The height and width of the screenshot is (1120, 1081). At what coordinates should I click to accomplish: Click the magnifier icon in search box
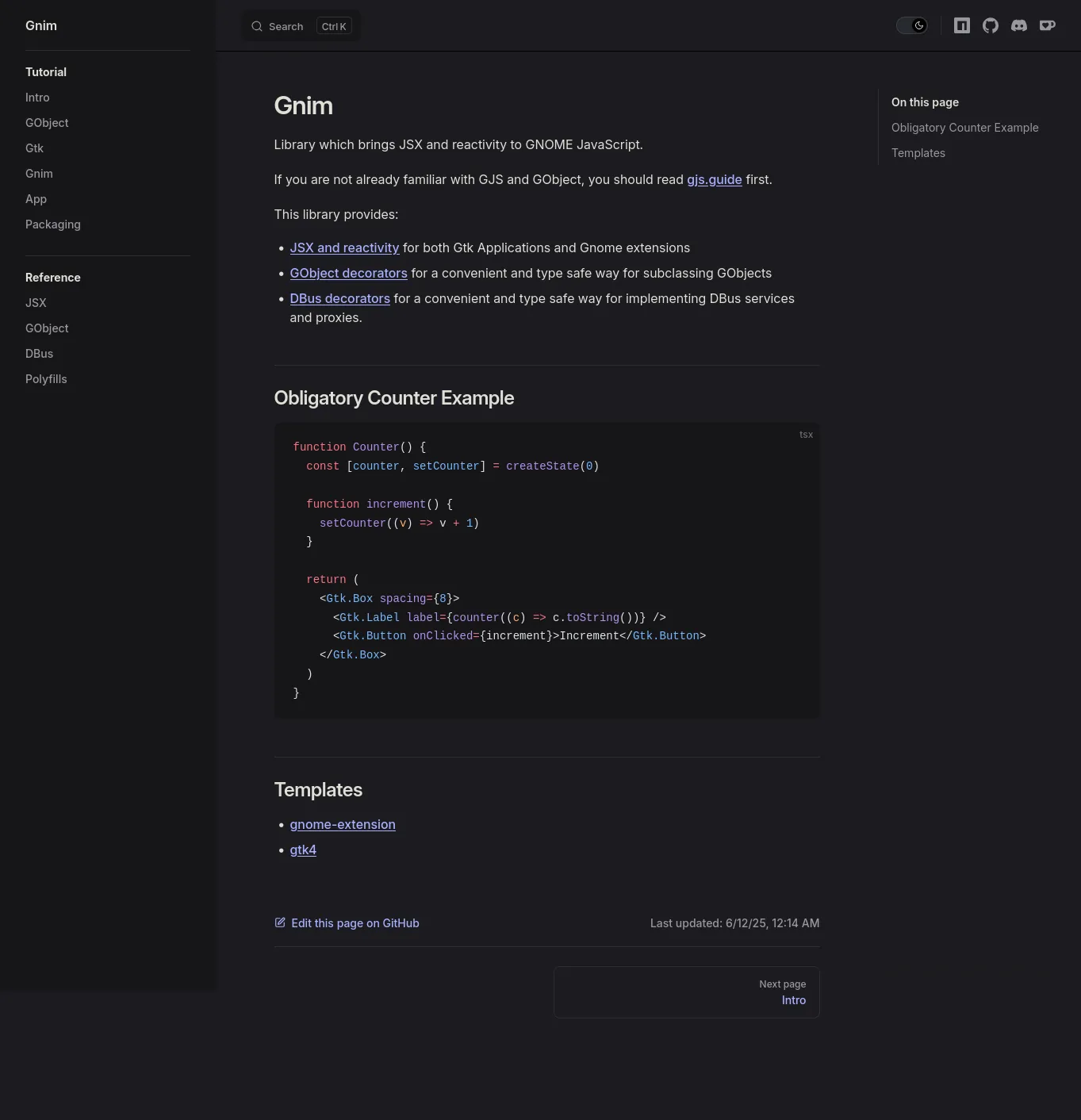pos(257,26)
